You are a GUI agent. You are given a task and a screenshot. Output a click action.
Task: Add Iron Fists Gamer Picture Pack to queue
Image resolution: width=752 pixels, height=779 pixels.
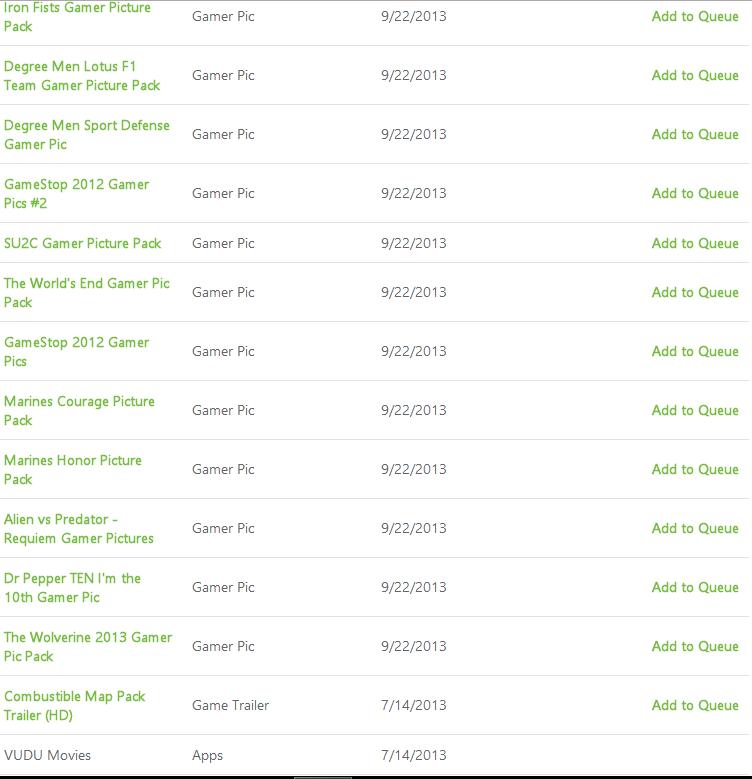click(x=695, y=16)
